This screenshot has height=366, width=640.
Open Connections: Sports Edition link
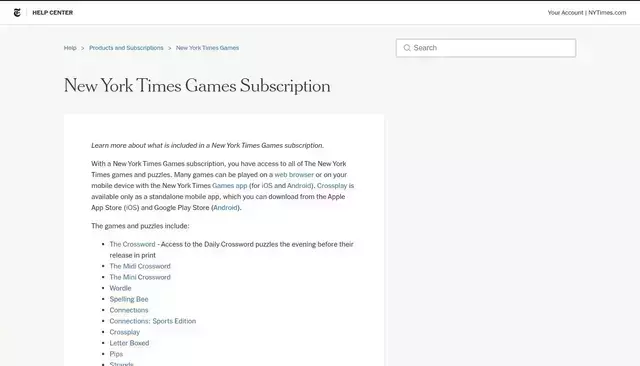(x=153, y=322)
